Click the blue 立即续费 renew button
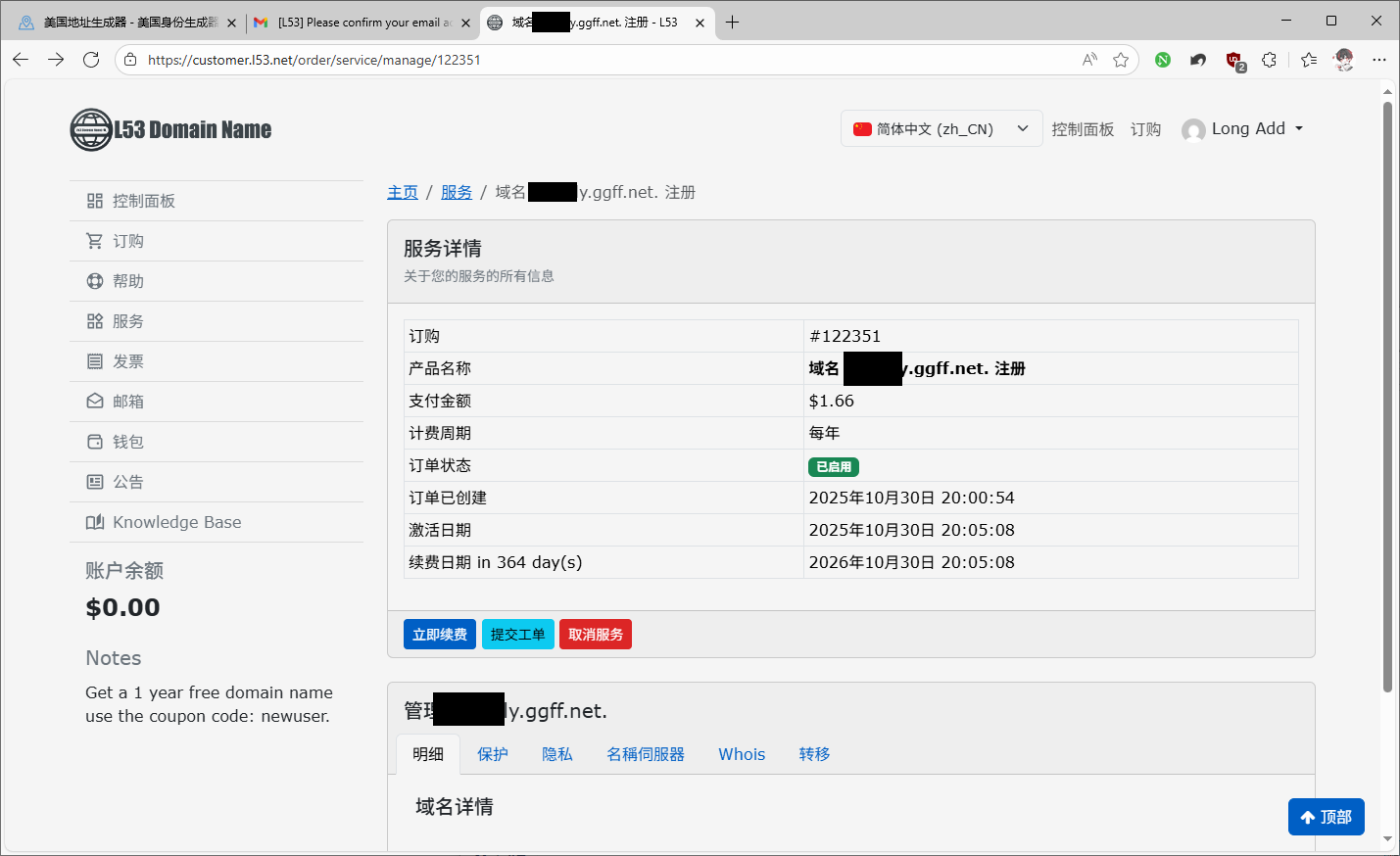 coord(439,635)
